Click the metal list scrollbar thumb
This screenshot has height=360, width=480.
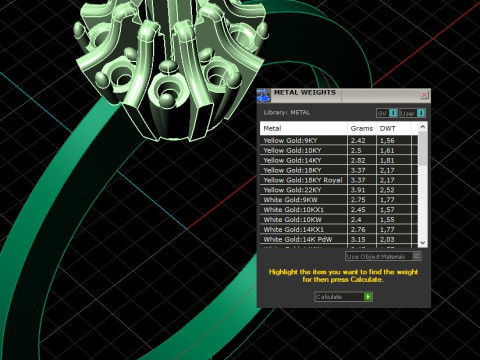click(x=423, y=148)
